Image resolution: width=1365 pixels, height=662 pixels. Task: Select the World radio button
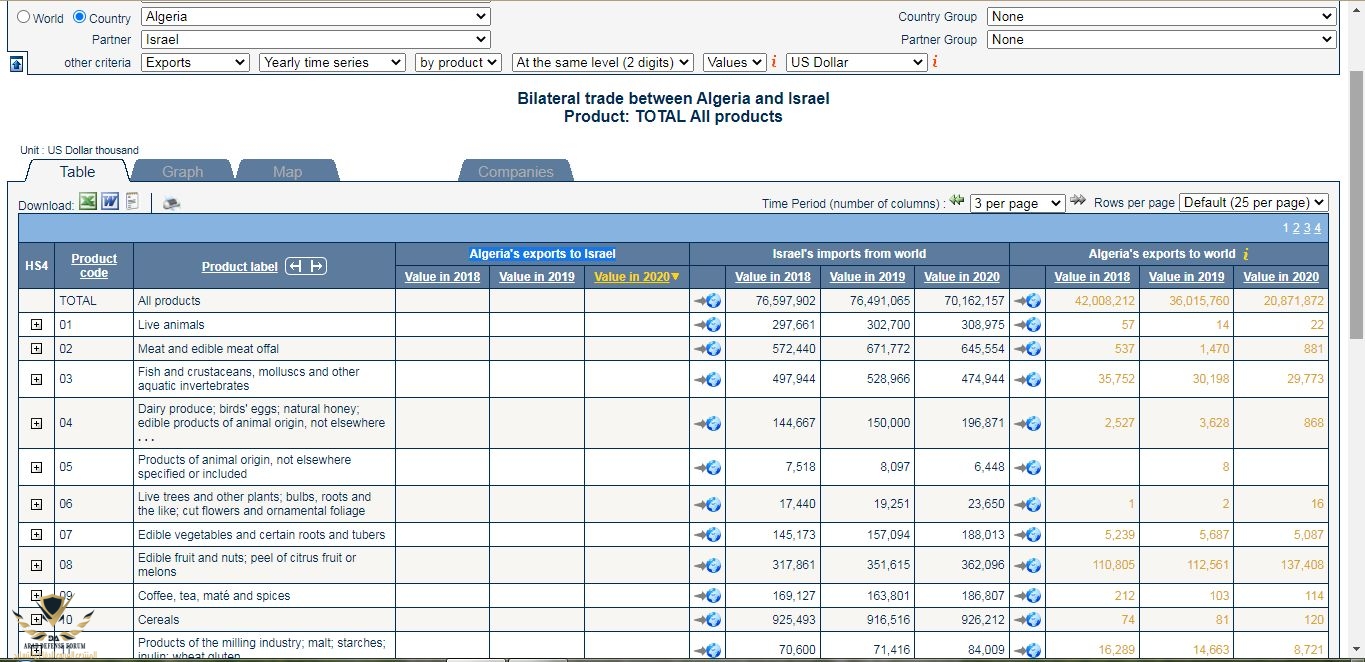(24, 17)
